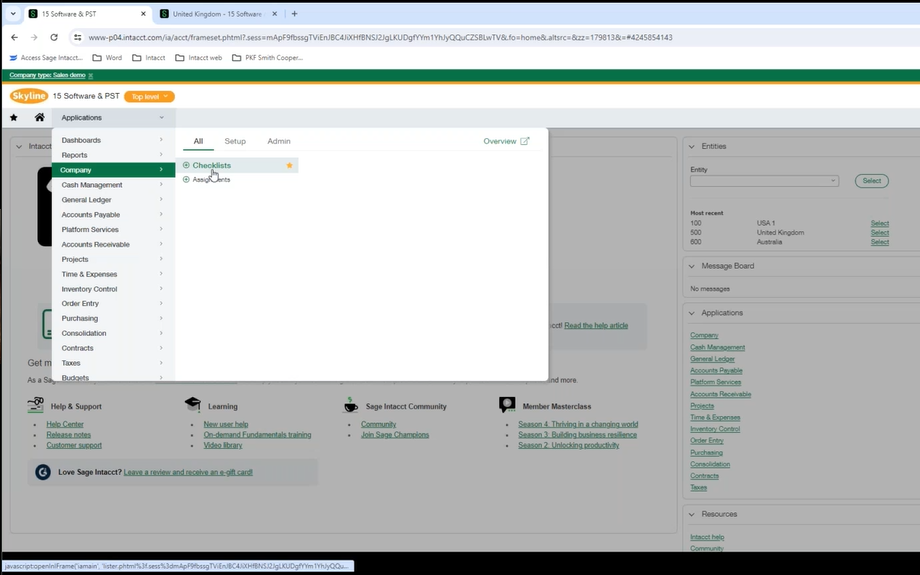Select Accounts Receivable menu item
The image size is (920, 575).
113,244
